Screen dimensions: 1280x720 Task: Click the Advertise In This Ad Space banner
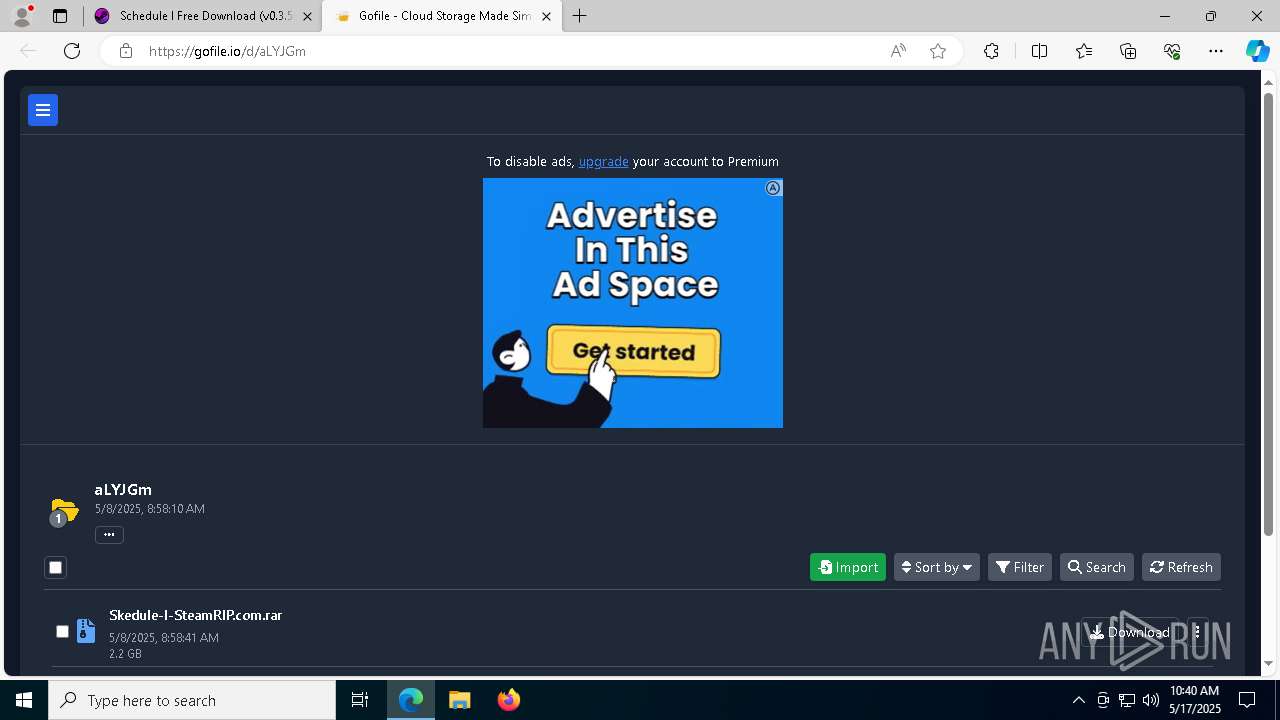(x=633, y=303)
